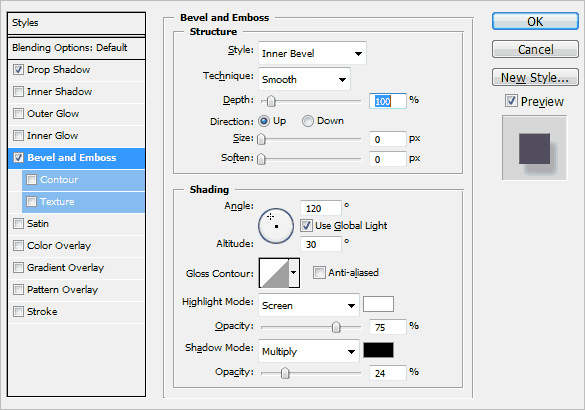Click the New Style... button
The image size is (585, 410).
(535, 78)
